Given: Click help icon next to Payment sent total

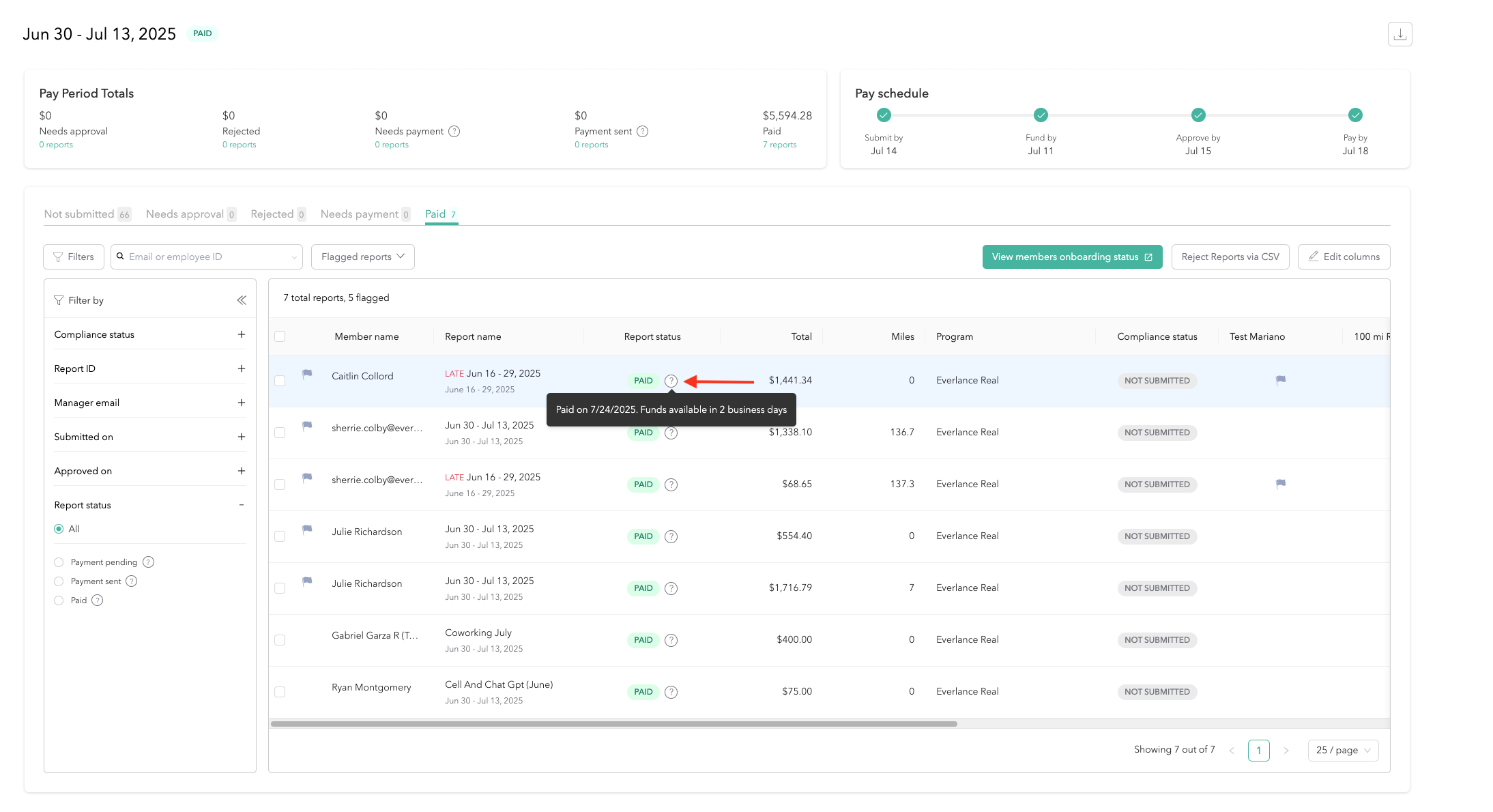Looking at the screenshot, I should coord(642,131).
